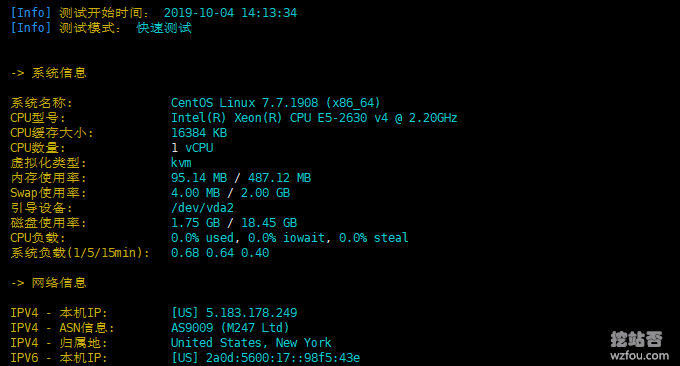Click the CPU load 0.0% used line
The height and width of the screenshot is (366, 680).
click(290, 238)
